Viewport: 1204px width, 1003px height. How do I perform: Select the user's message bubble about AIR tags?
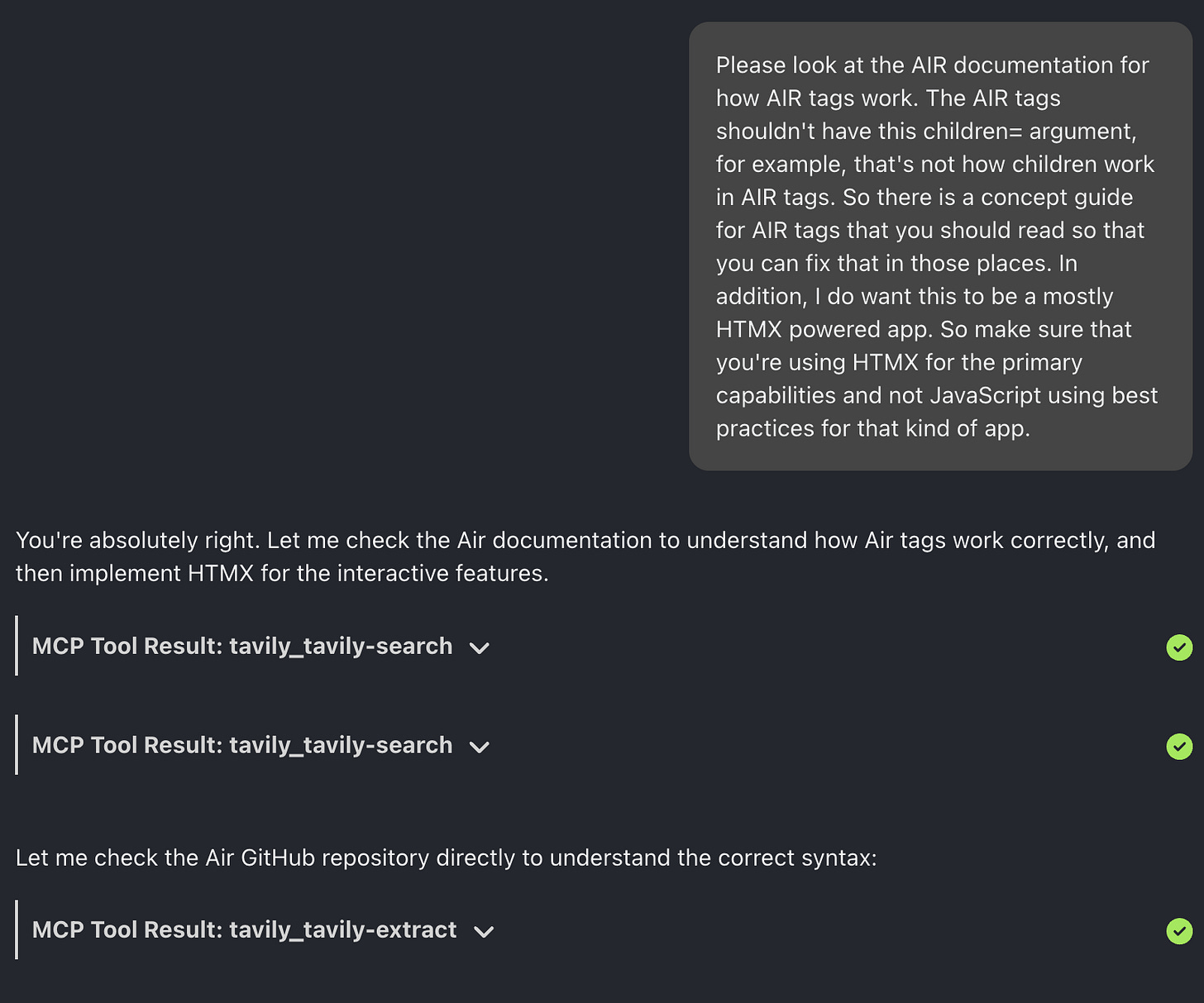pos(939,246)
